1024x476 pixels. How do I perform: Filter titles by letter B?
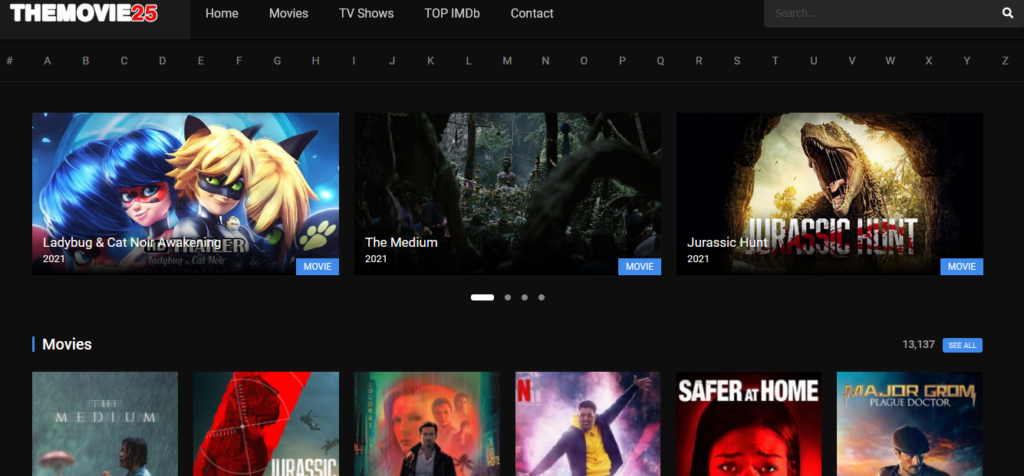tap(86, 61)
